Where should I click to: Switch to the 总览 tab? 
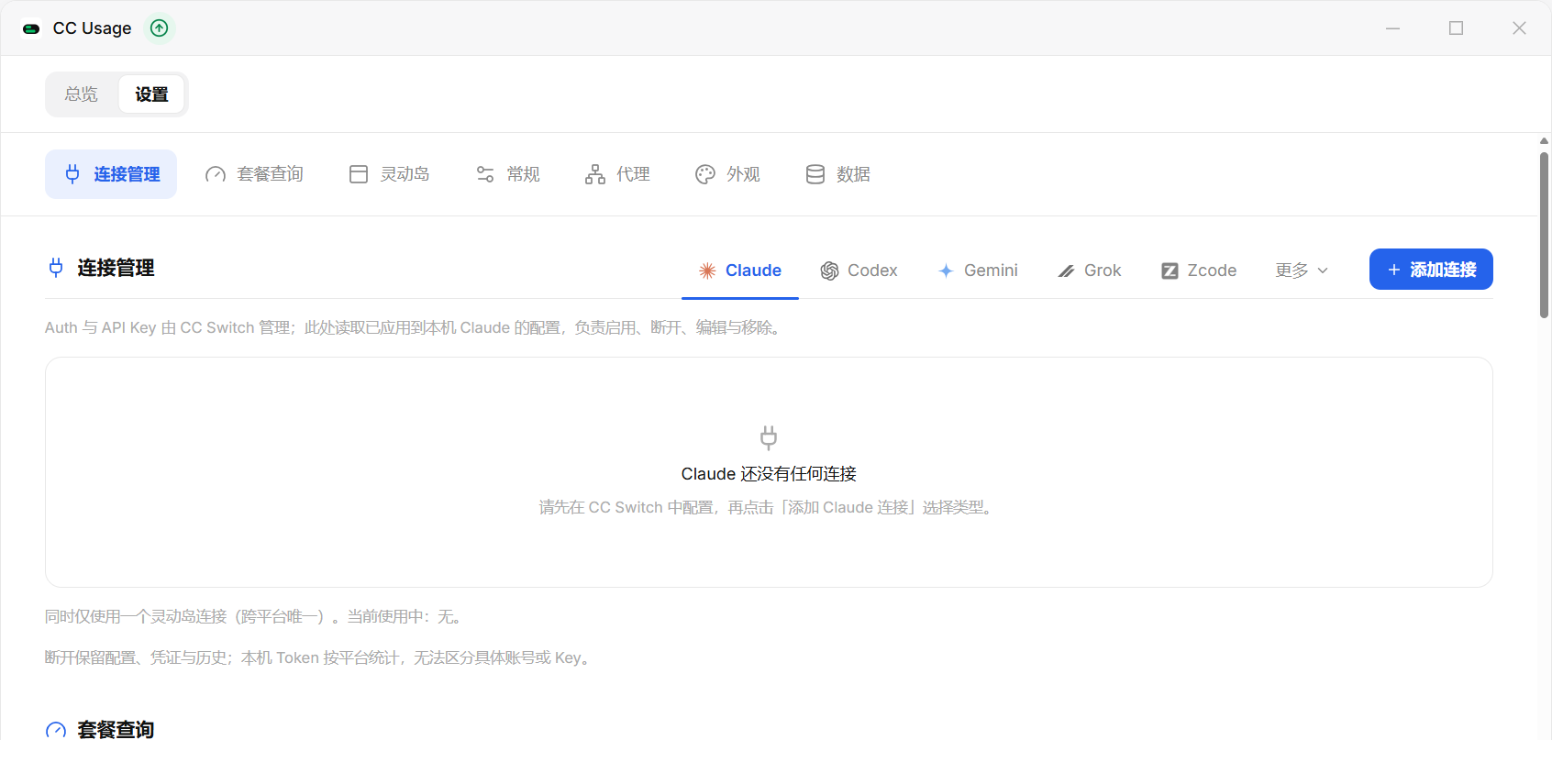[82, 94]
